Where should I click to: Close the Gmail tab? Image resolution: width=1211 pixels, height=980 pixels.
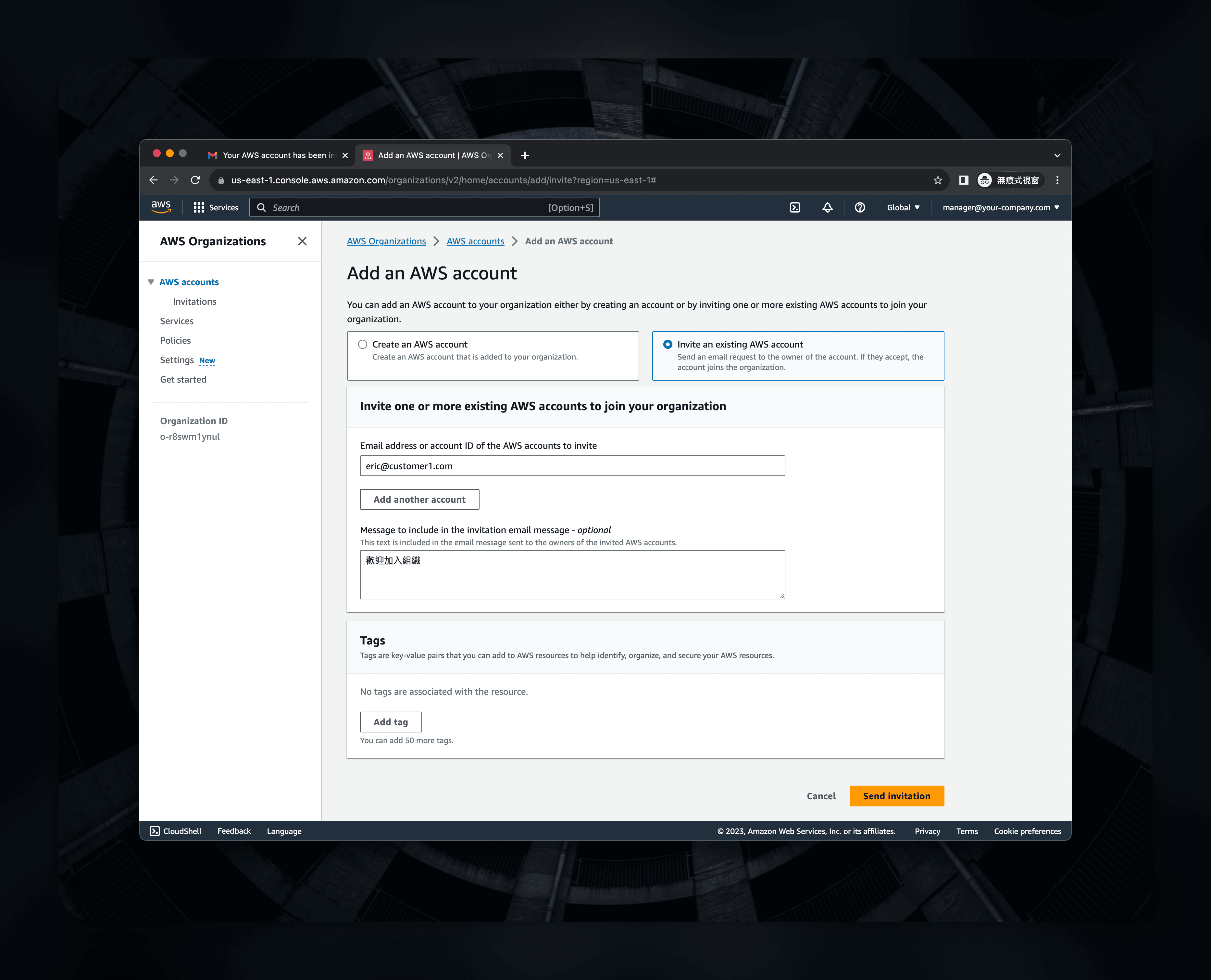click(345, 155)
